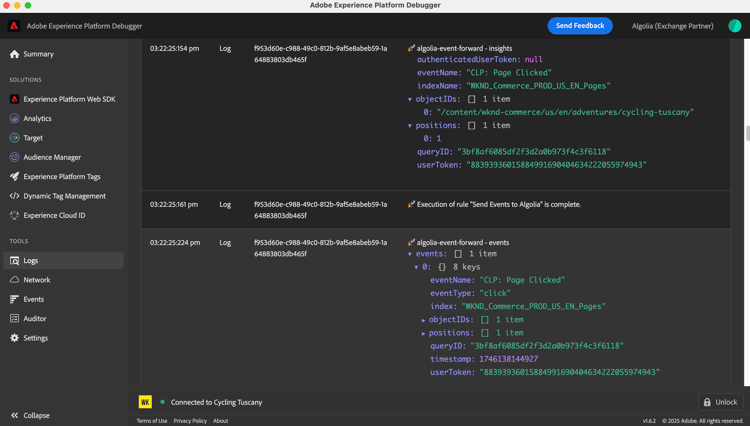Collapse the events array node
Viewport: 750px width, 426px height.
(x=410, y=254)
